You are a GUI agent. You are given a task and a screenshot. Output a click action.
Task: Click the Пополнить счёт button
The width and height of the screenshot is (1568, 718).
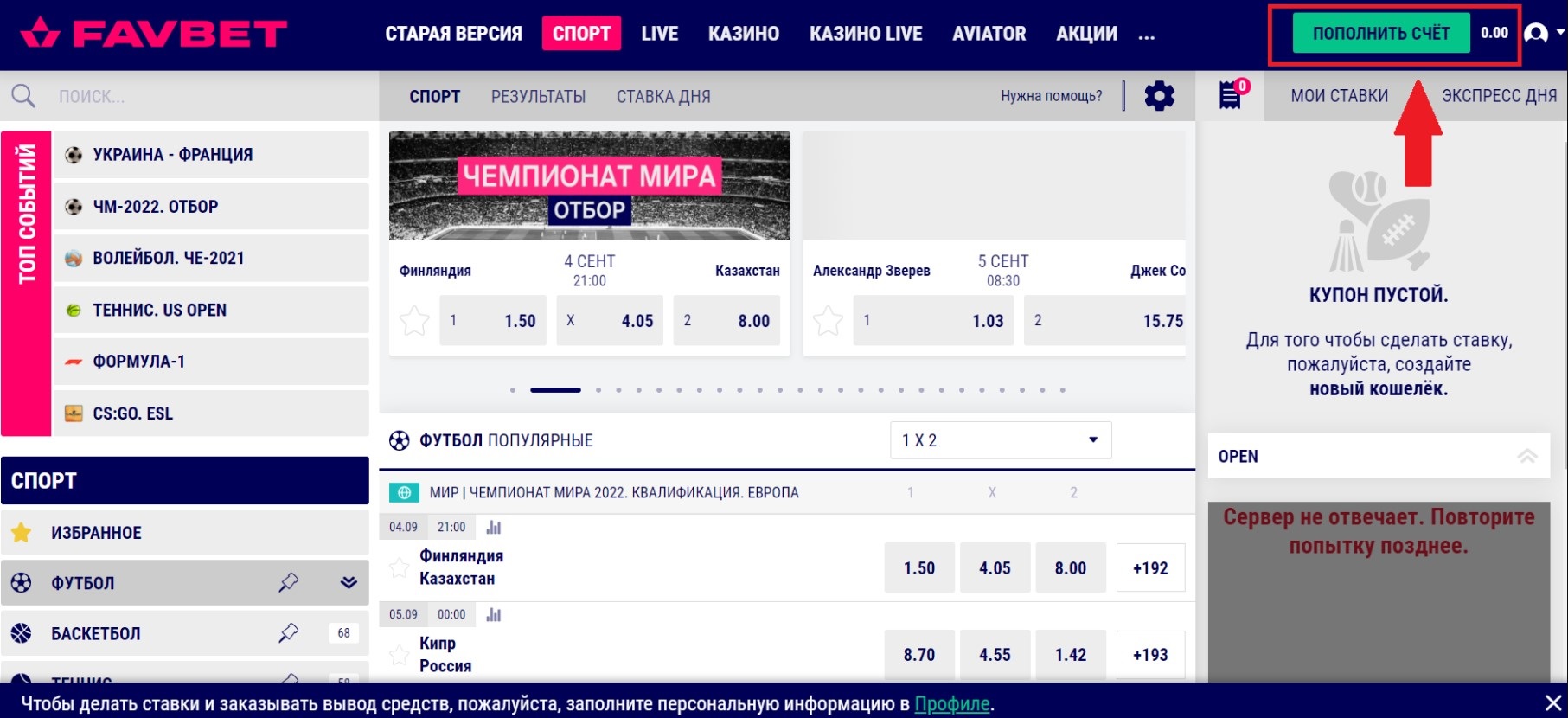(1380, 34)
